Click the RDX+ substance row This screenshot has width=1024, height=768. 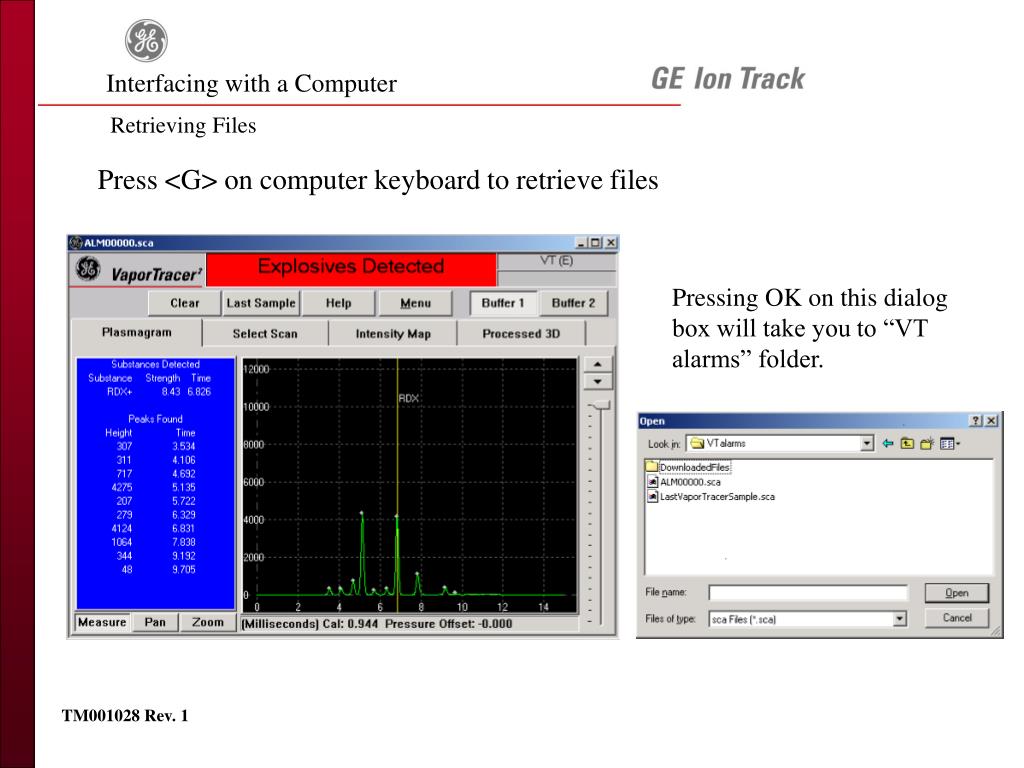[x=159, y=392]
